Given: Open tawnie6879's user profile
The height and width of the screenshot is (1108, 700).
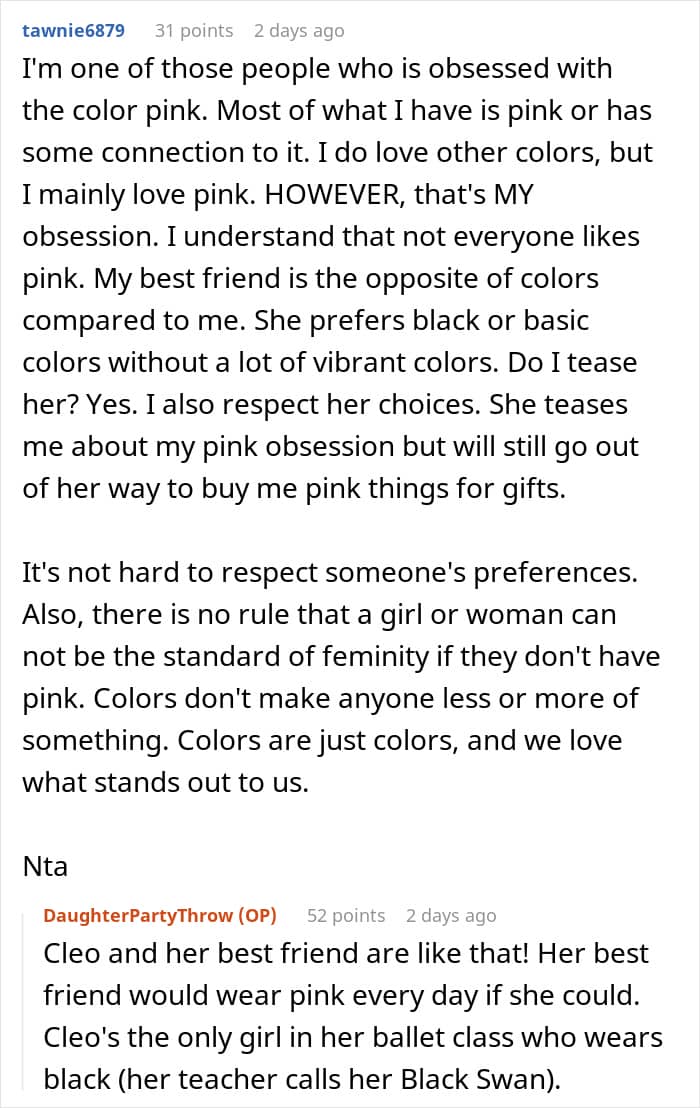Looking at the screenshot, I should click(x=73, y=30).
